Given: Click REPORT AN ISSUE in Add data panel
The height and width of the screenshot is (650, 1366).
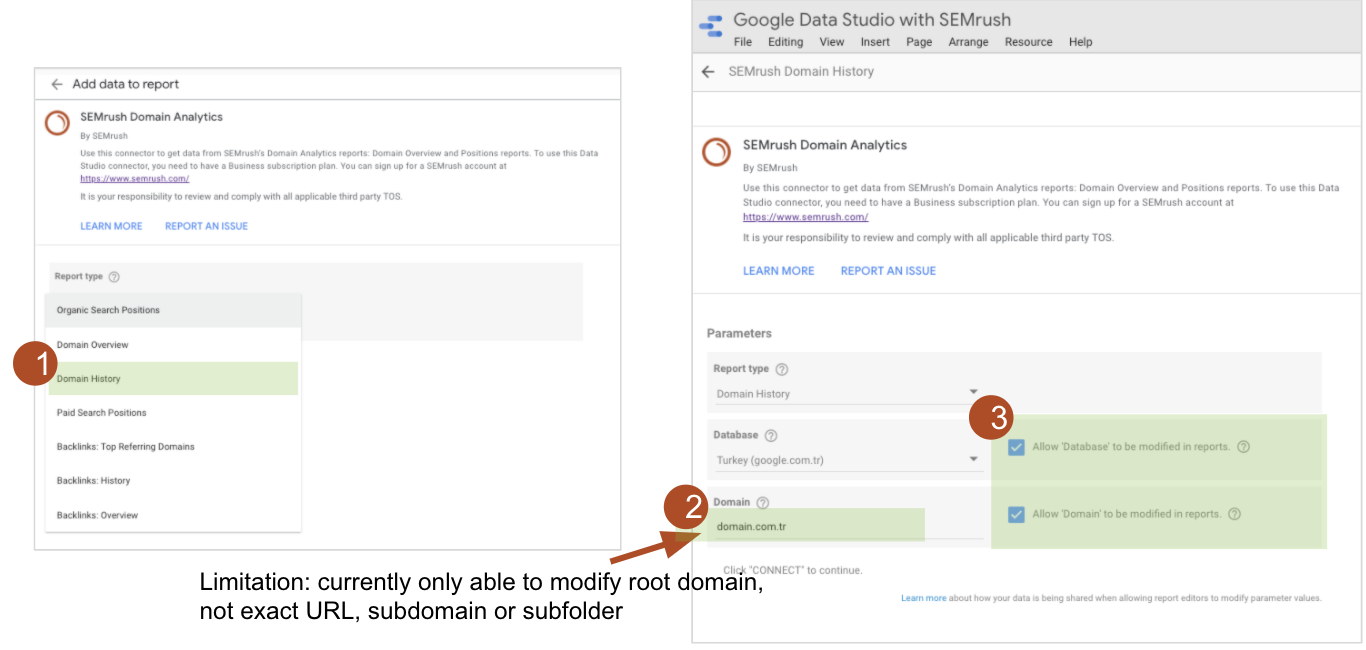Looking at the screenshot, I should pyautogui.click(x=206, y=226).
